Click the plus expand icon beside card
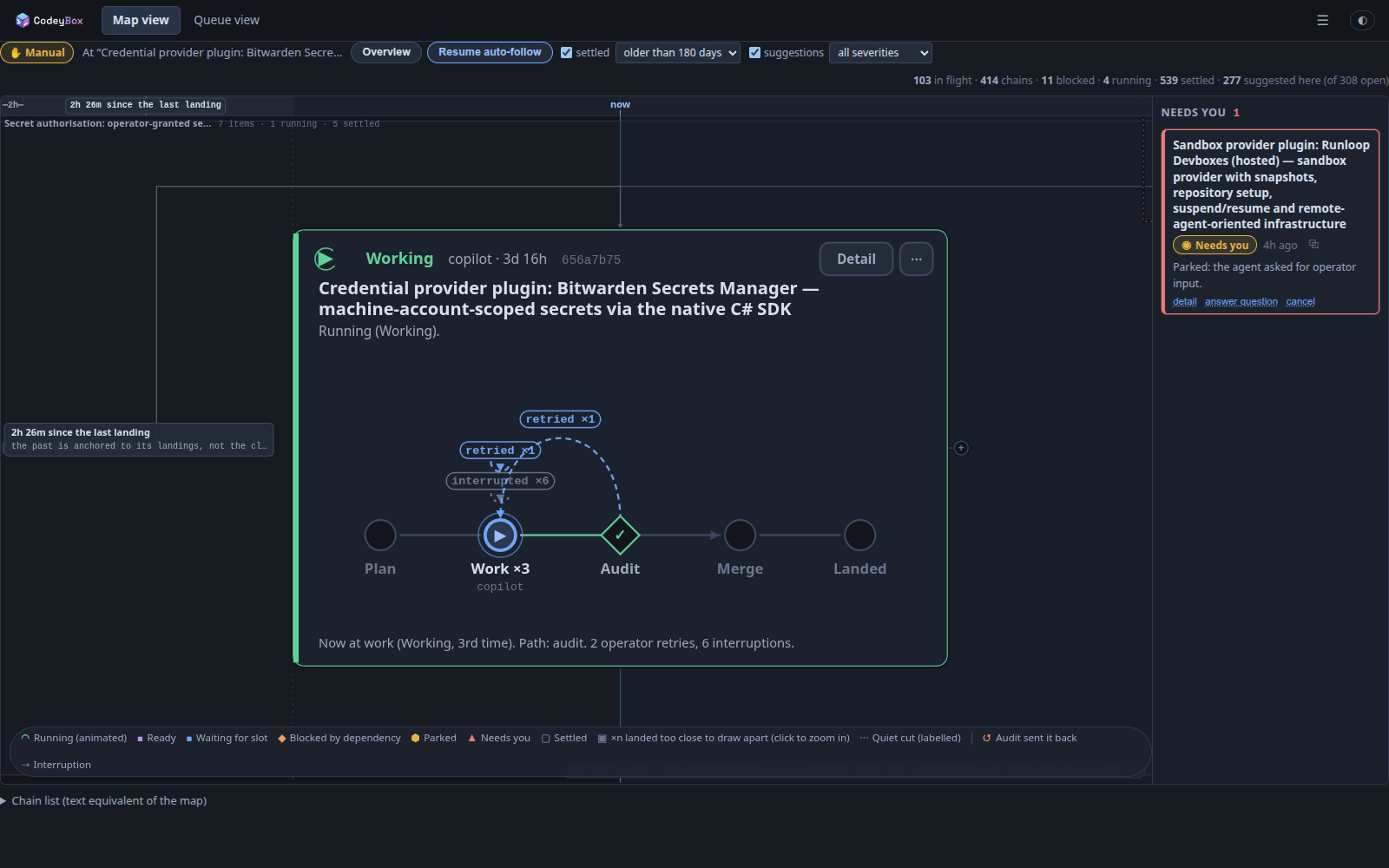 click(961, 448)
